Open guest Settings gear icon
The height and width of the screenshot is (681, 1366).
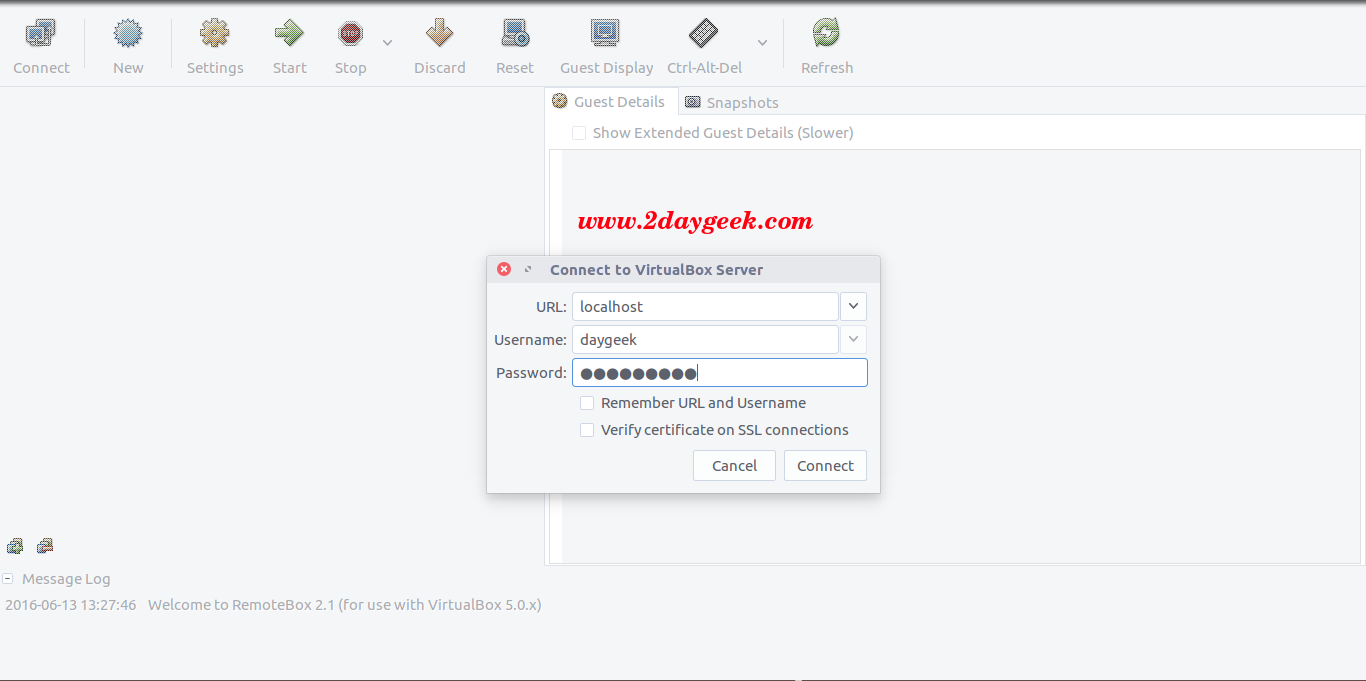tap(214, 35)
